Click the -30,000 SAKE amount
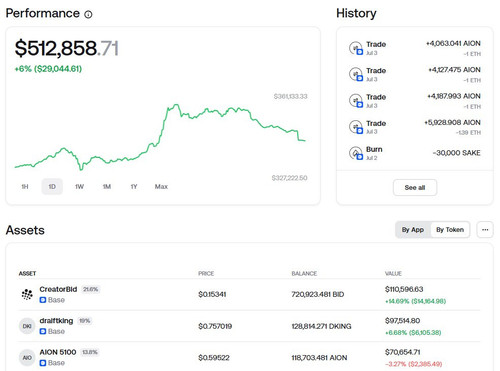The height and width of the screenshot is (371, 500). click(457, 153)
